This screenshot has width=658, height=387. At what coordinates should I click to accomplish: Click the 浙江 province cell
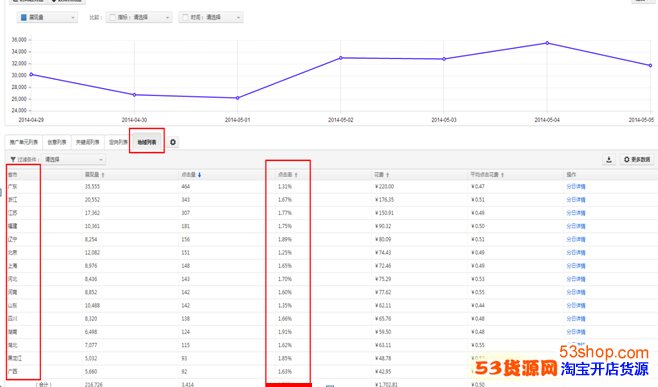[13, 200]
